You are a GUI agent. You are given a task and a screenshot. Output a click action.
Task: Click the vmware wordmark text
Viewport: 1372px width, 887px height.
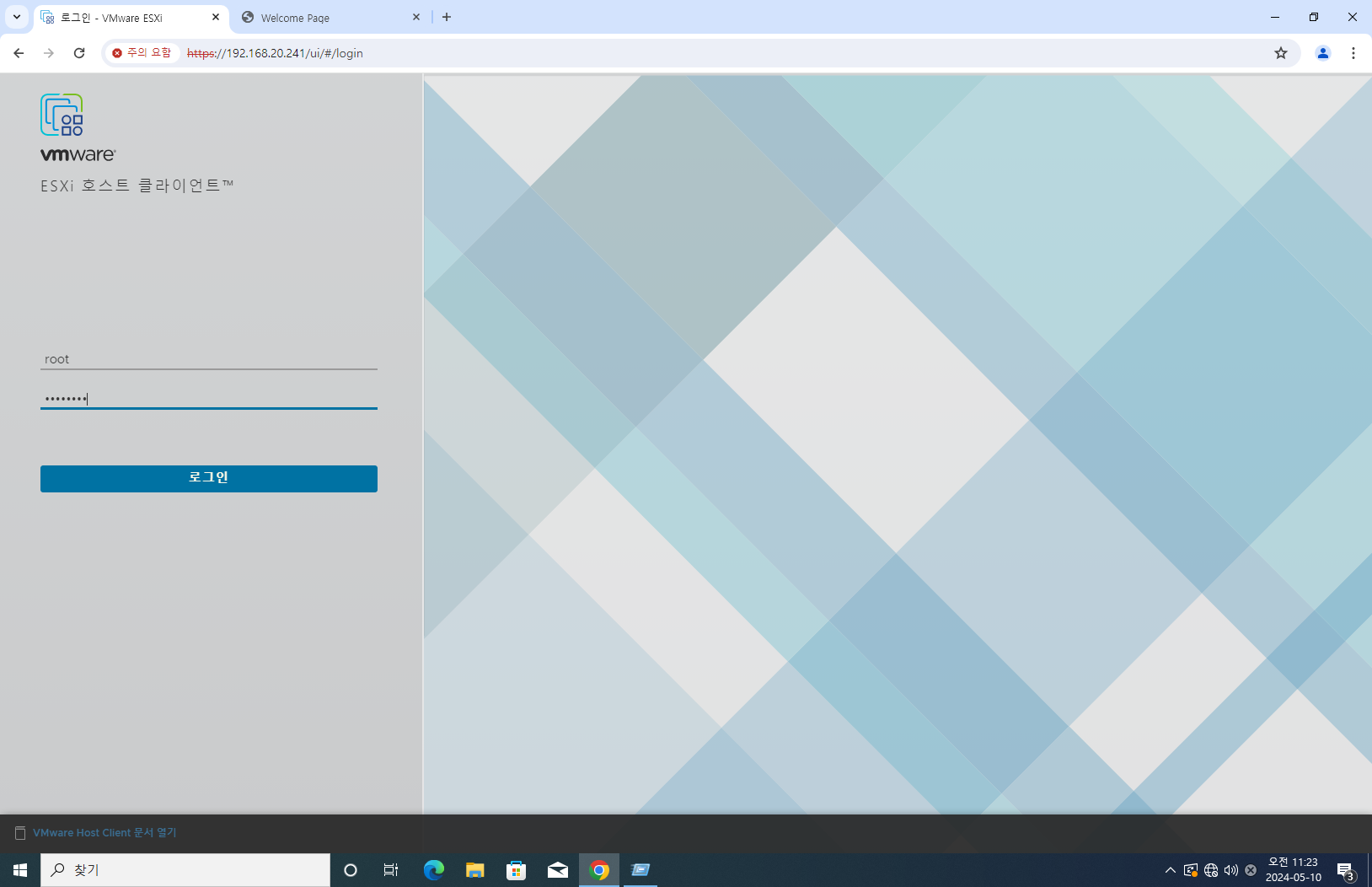(78, 154)
